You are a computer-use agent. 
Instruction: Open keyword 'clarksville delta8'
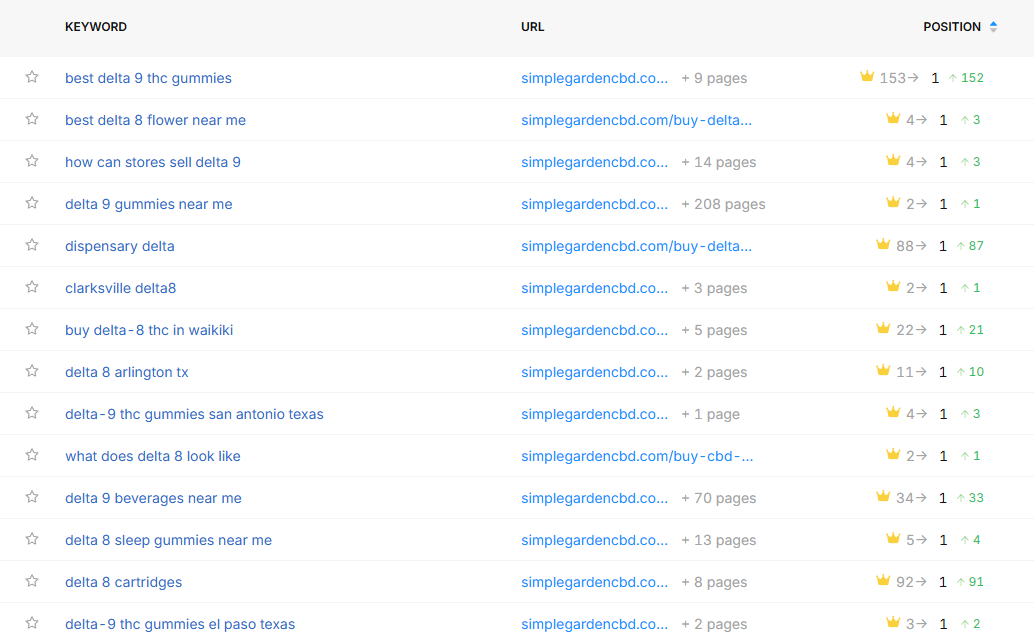point(120,288)
